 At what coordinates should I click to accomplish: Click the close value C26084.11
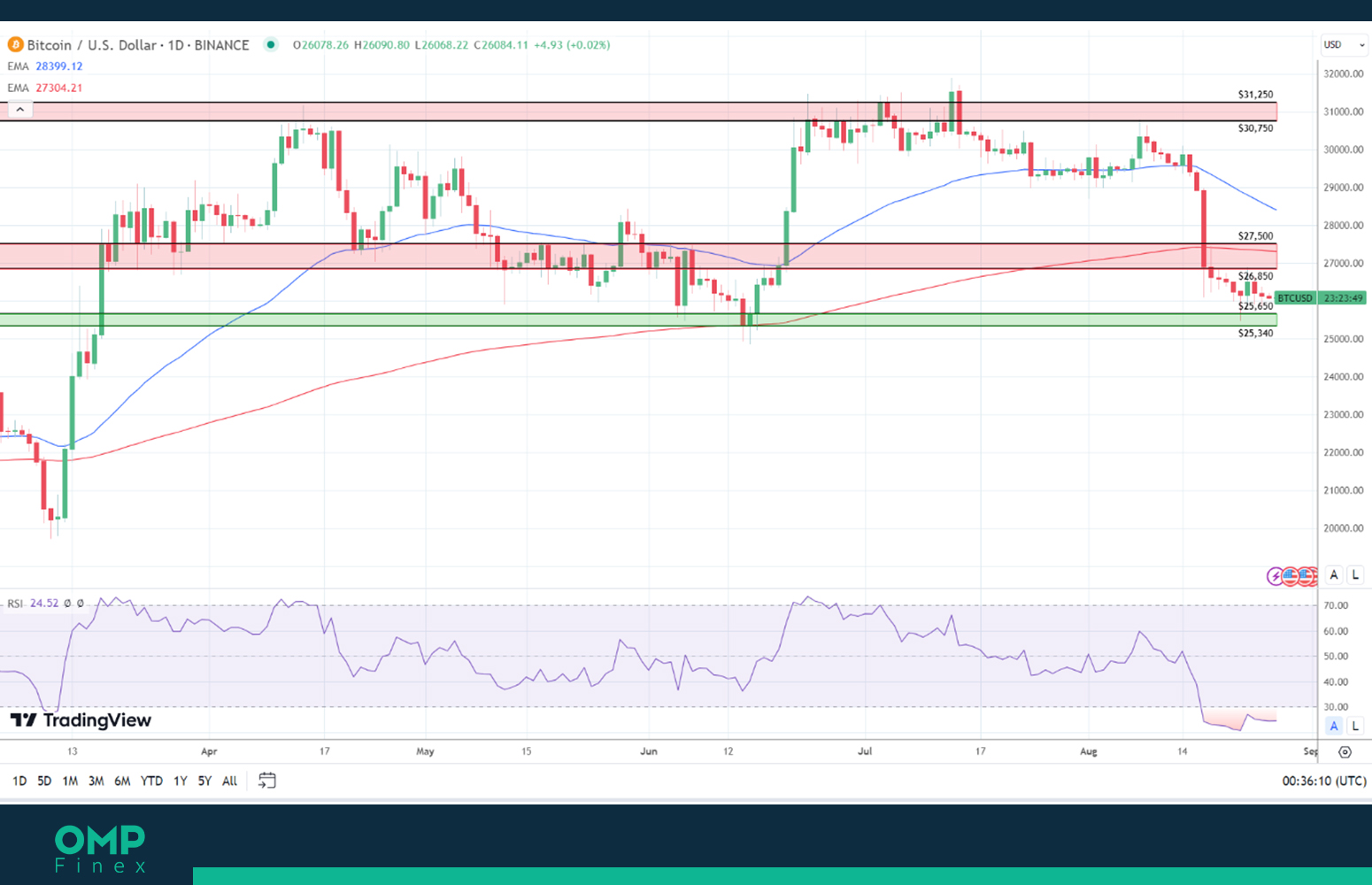[500, 45]
